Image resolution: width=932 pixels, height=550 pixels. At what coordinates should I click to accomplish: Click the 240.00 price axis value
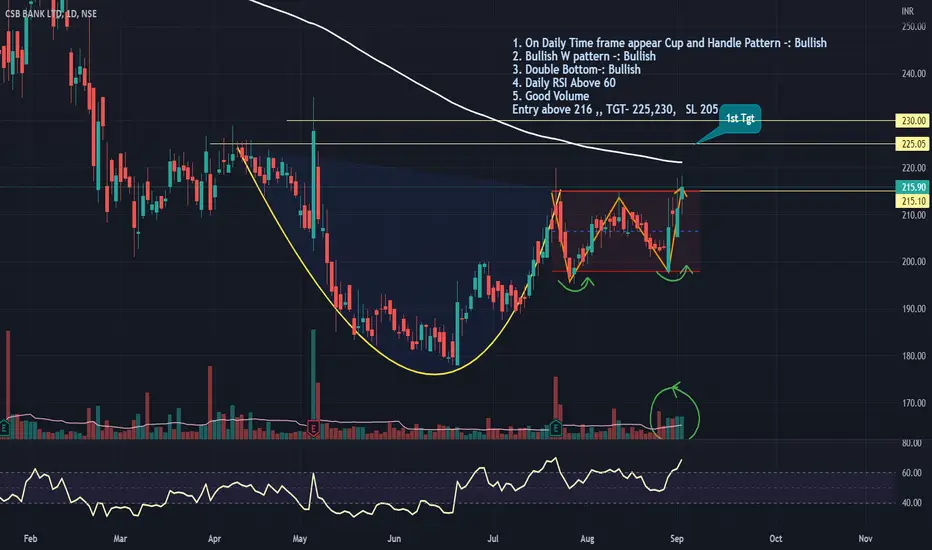(914, 74)
